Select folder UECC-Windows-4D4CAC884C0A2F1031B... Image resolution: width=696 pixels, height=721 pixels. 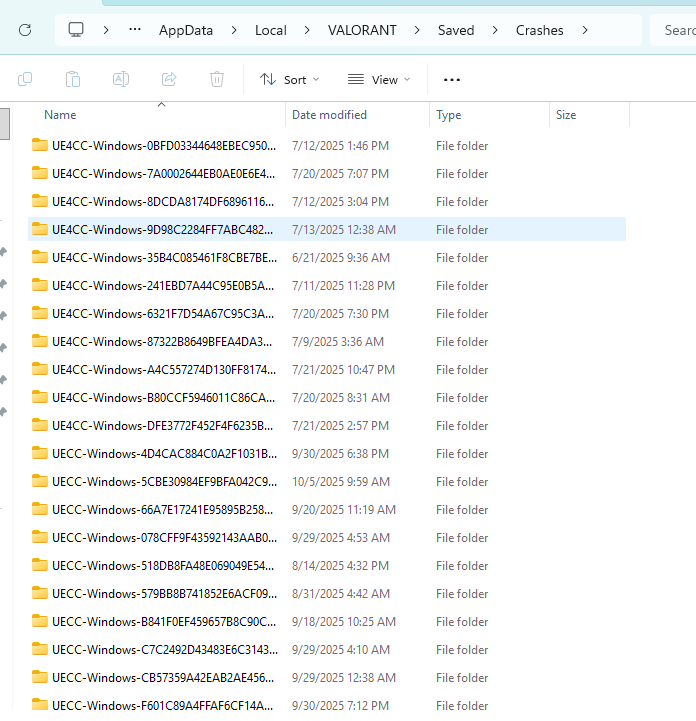pos(327,454)
